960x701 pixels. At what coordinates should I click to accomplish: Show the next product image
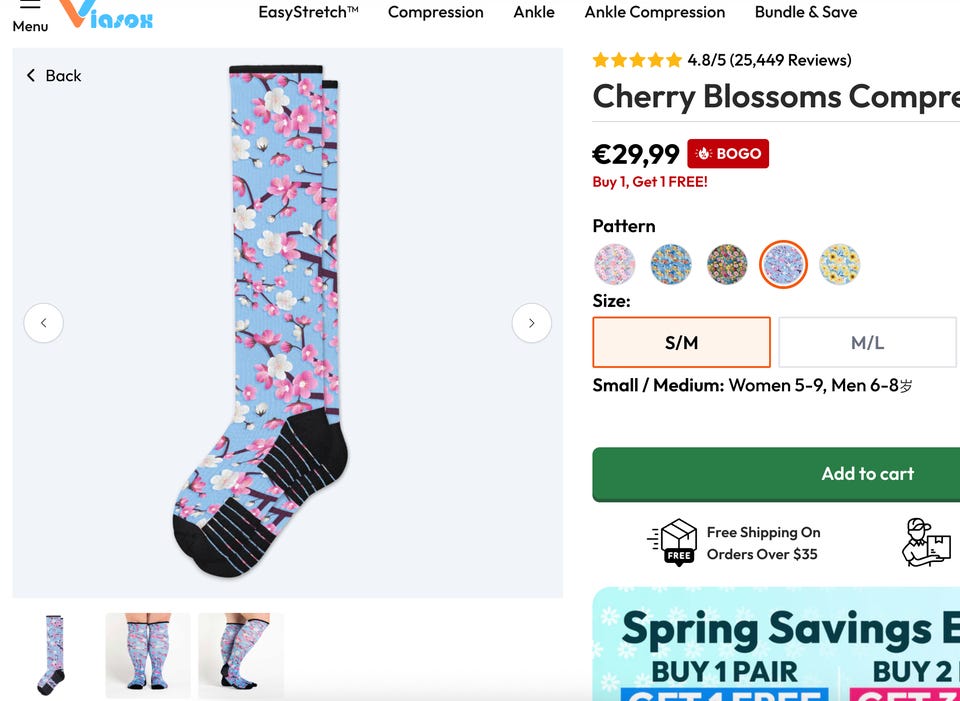[531, 323]
